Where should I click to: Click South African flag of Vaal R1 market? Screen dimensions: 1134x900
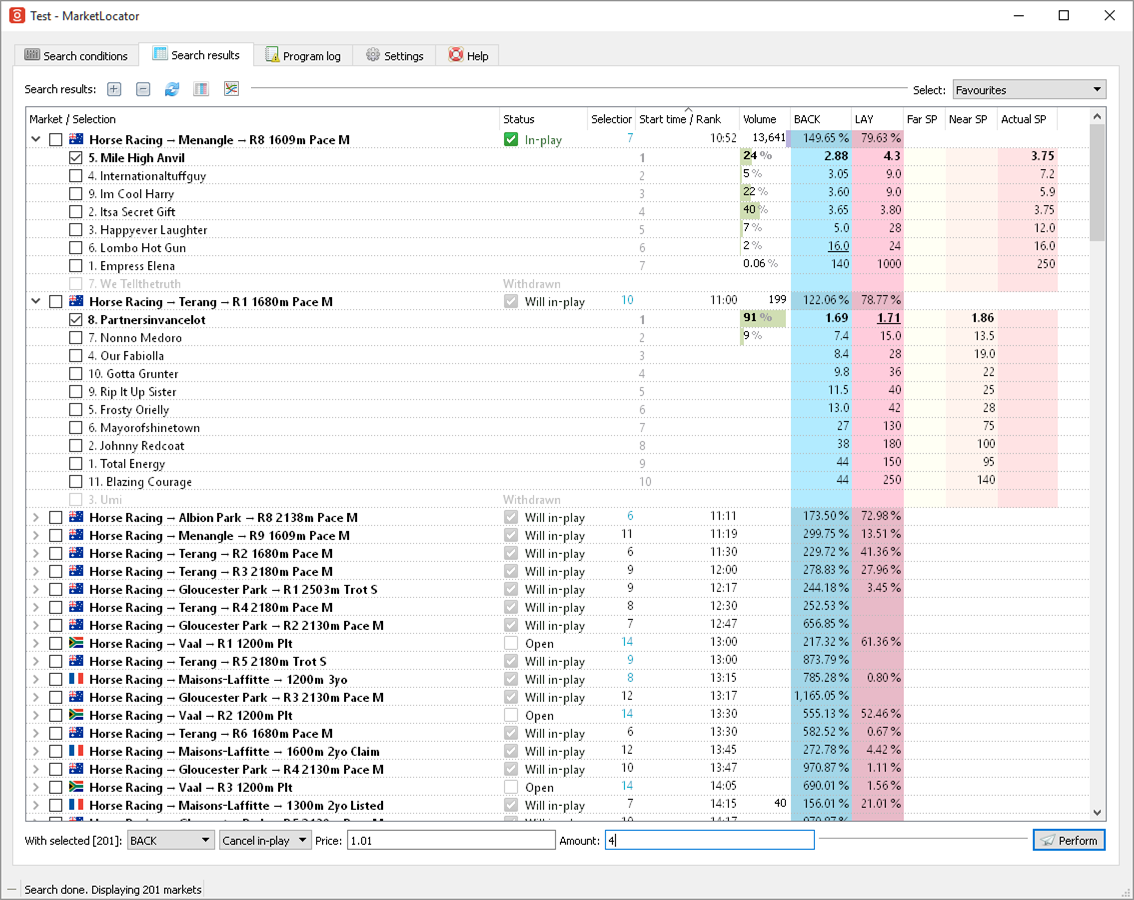click(76, 642)
